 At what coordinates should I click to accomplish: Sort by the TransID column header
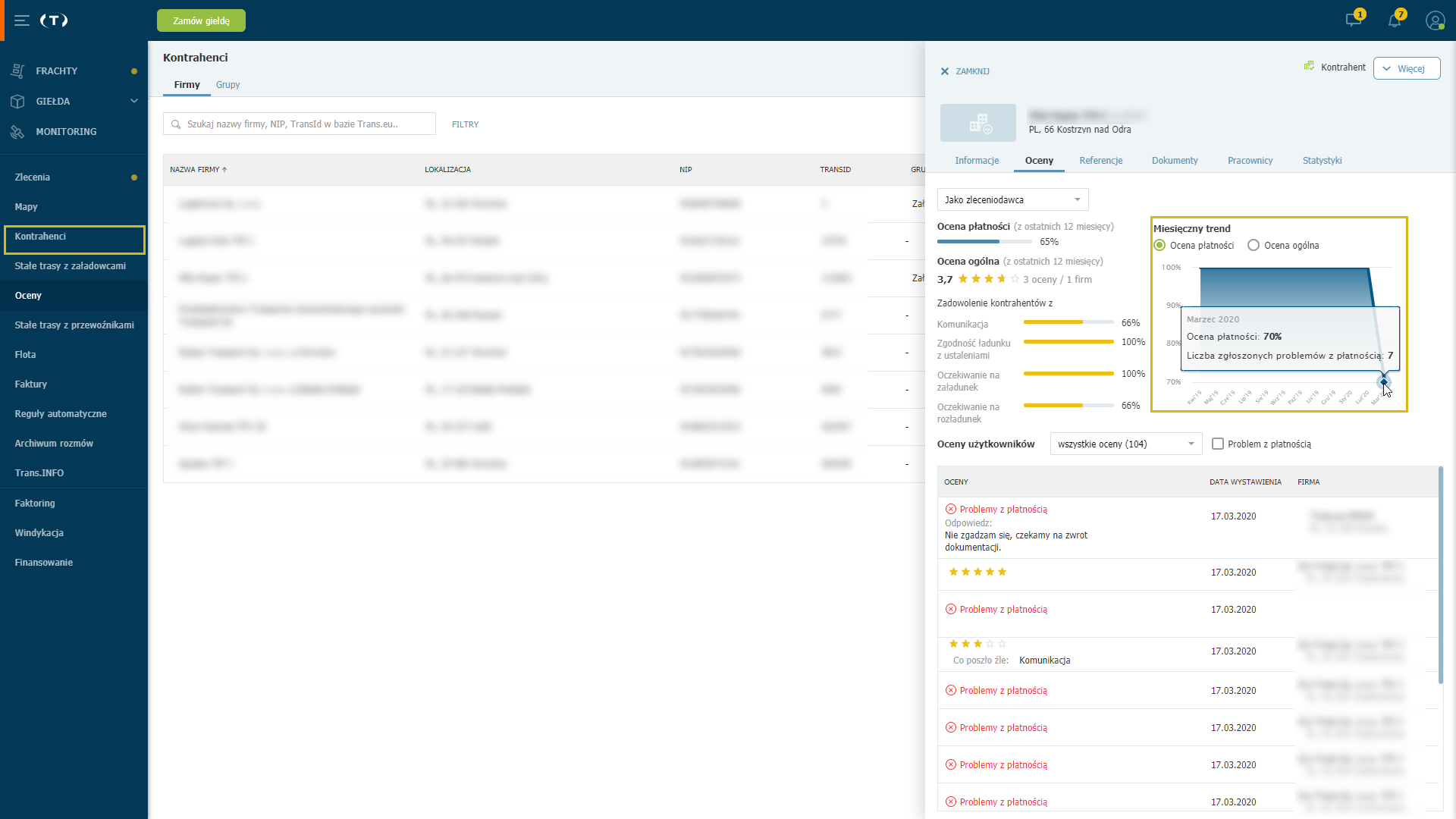(835, 170)
